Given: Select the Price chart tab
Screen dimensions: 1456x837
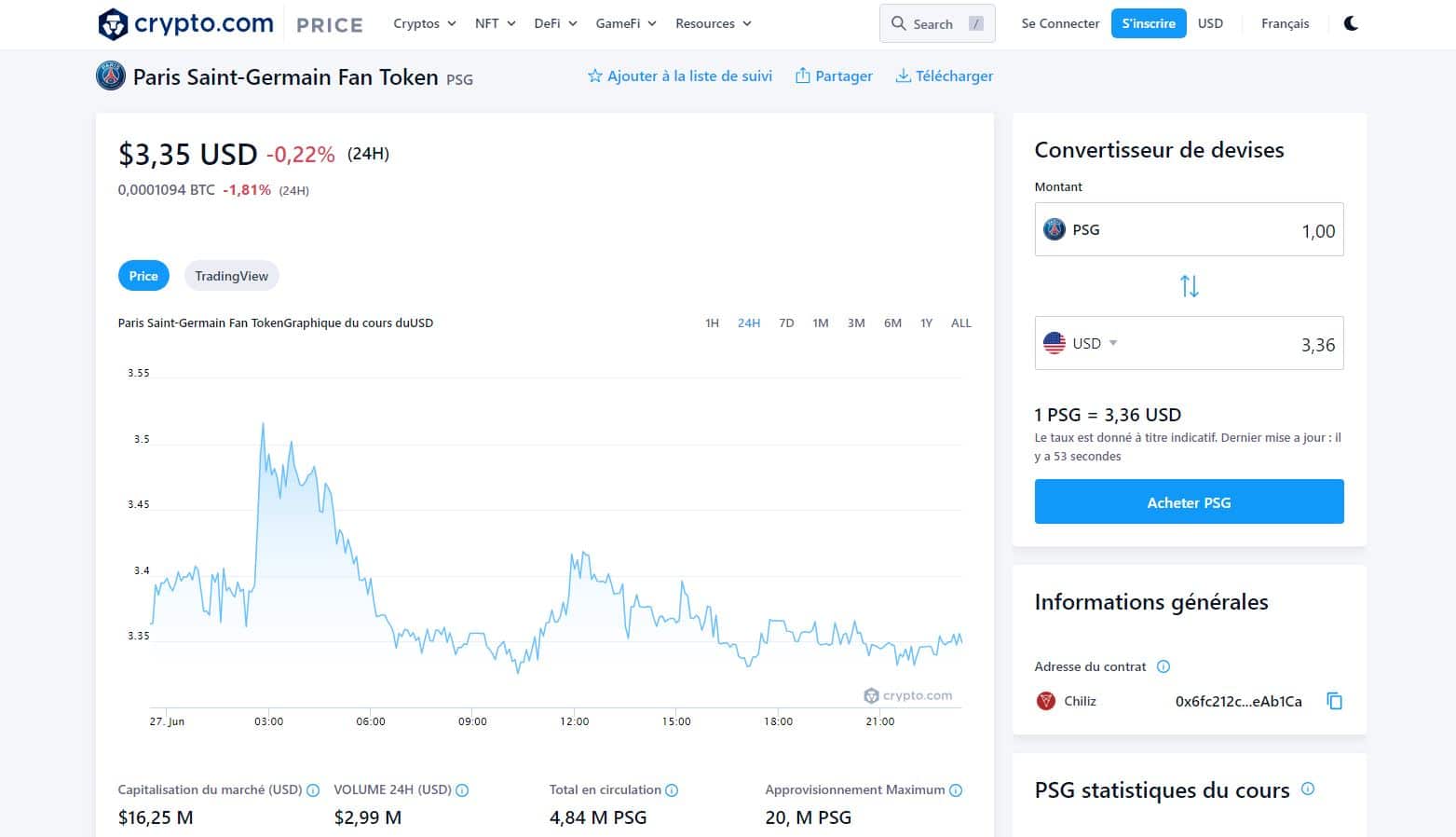Looking at the screenshot, I should tap(143, 276).
